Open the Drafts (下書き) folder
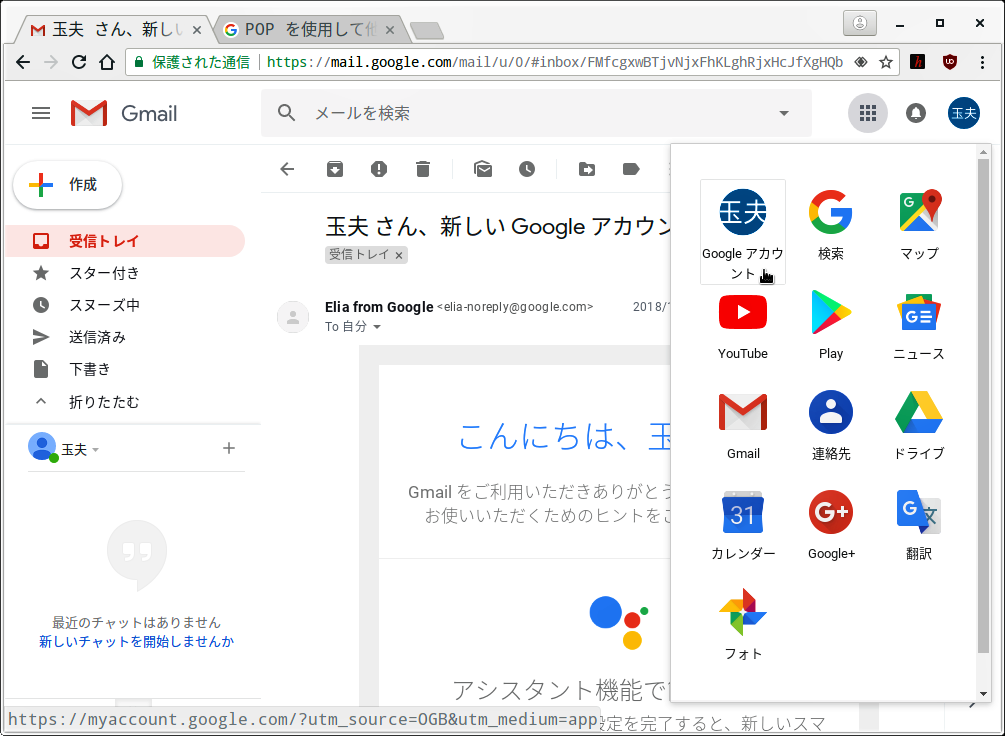Screen dimensions: 1005x736 (125, 369)
